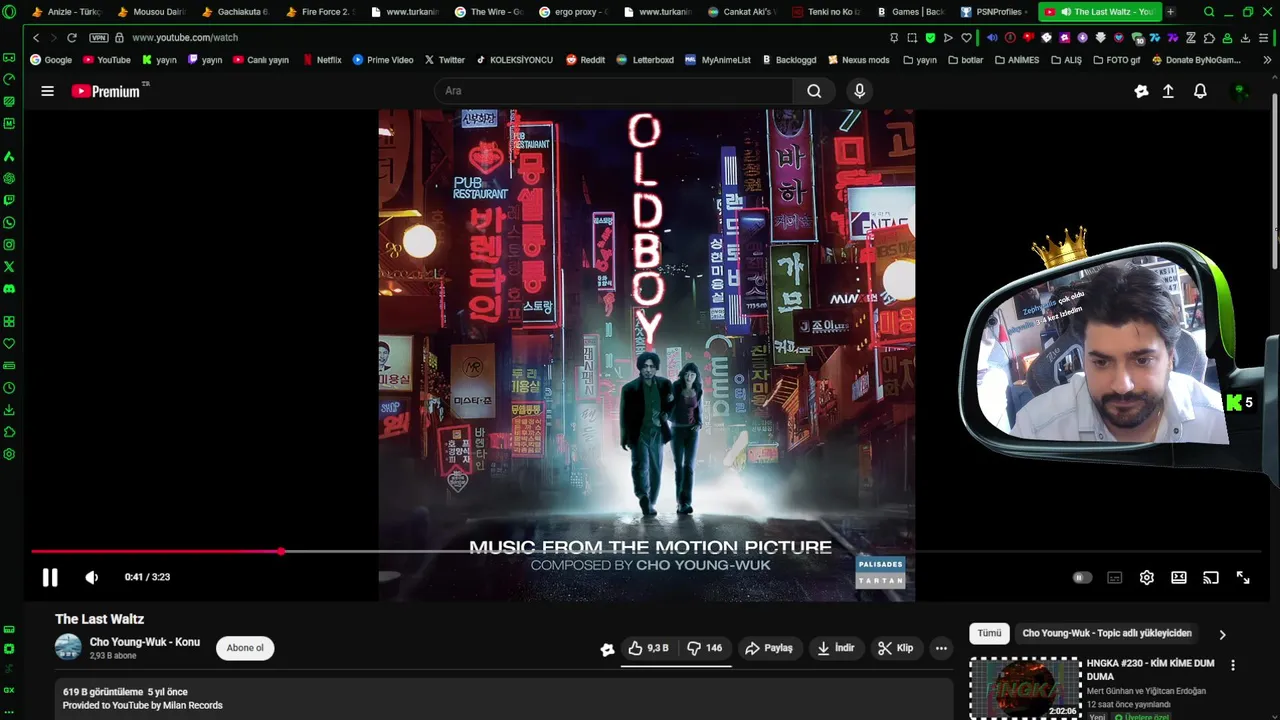This screenshot has width=1280, height=720.
Task: Pause the video with the pause button
Action: click(50, 577)
